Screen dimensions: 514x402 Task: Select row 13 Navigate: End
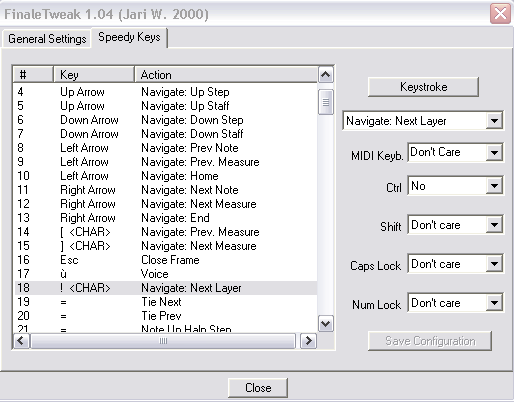(x=165, y=218)
